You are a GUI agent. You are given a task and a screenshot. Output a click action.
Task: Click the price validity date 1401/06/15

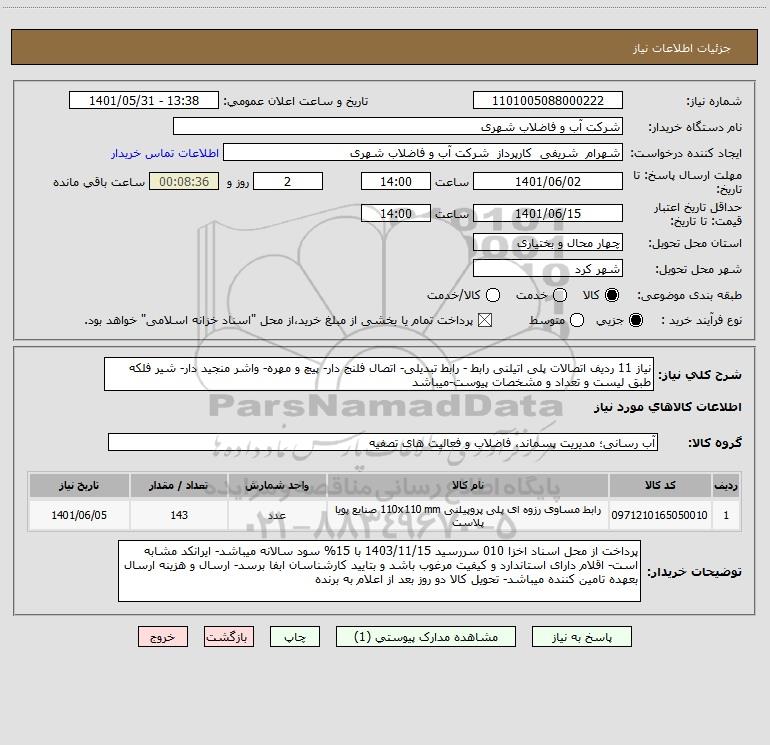(548, 213)
